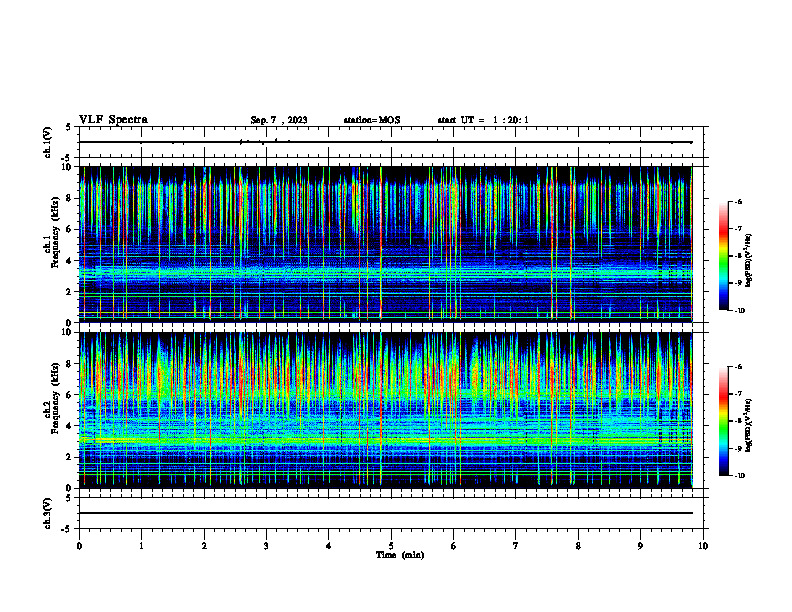
Task: Click the "8" tick on the time axis
Action: (578, 546)
